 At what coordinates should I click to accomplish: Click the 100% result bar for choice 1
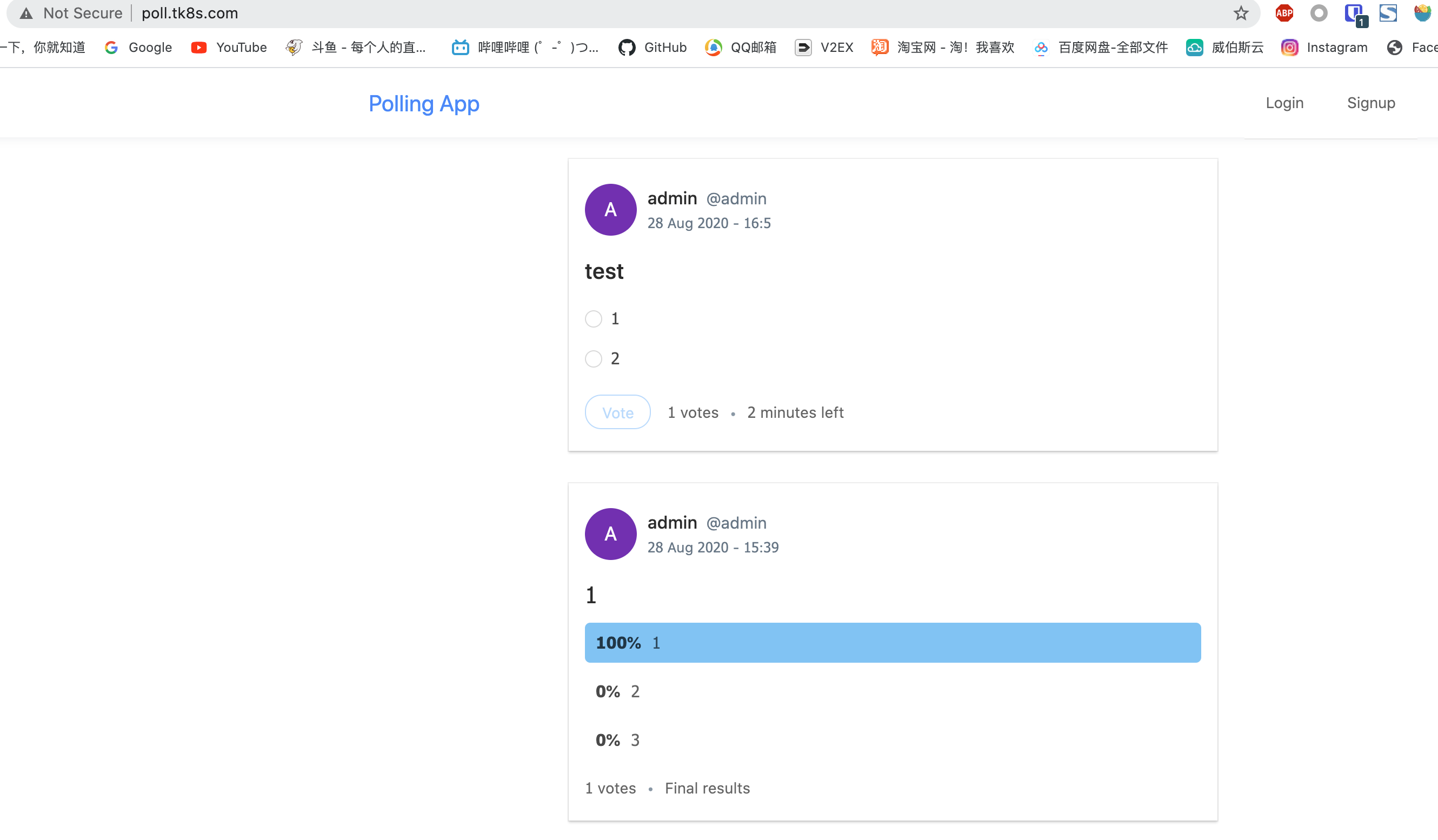pyautogui.click(x=892, y=643)
